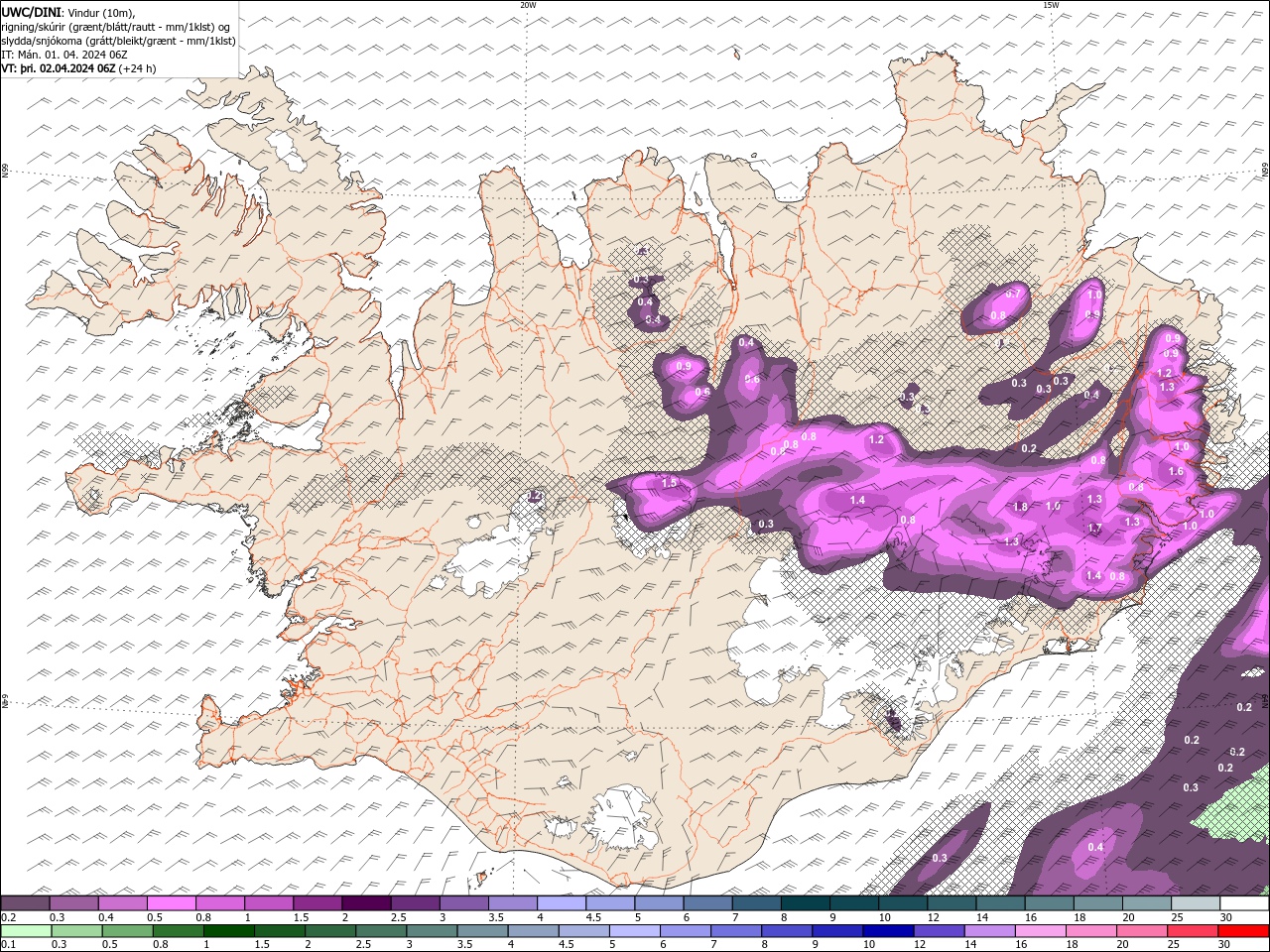Pick the dark teal top row swatch labelled 8
1270x952 pixels.
[x=806, y=903]
